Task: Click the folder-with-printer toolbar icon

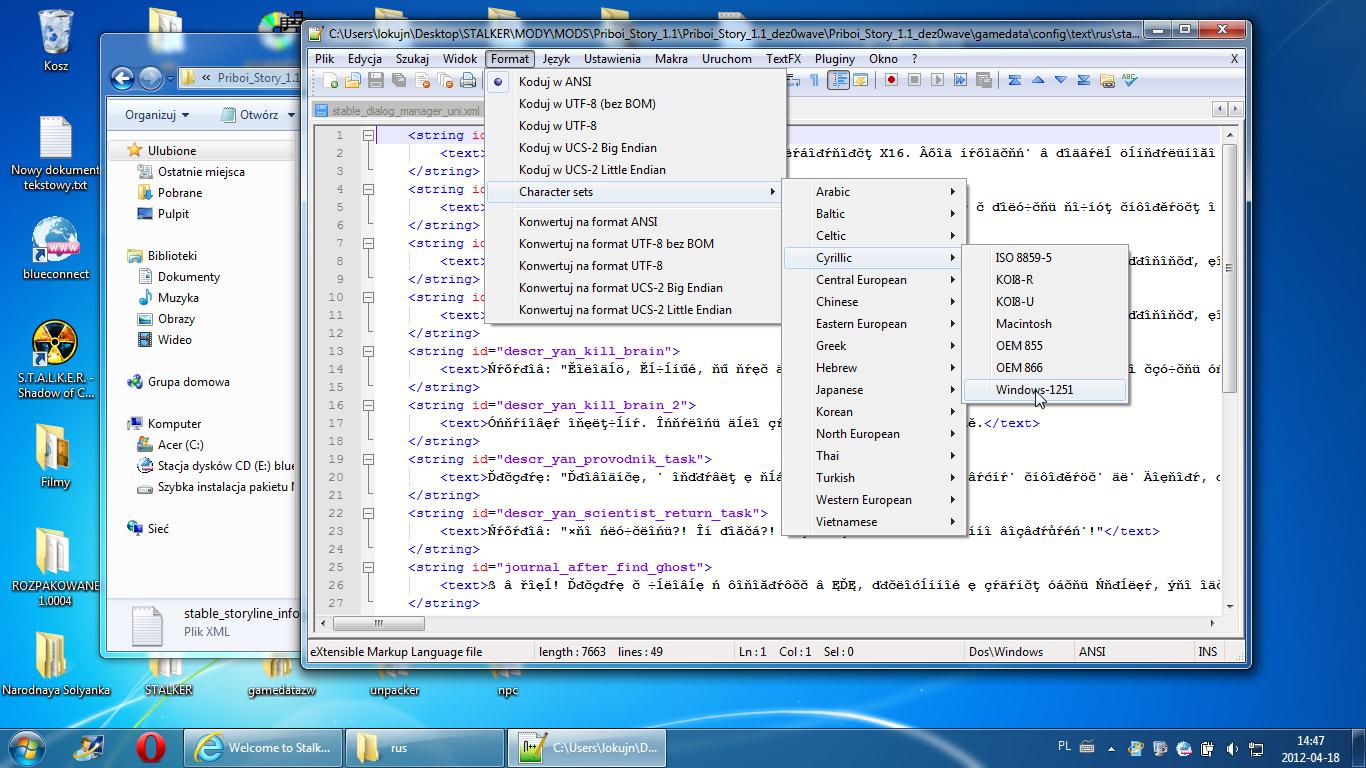Action: (1107, 80)
